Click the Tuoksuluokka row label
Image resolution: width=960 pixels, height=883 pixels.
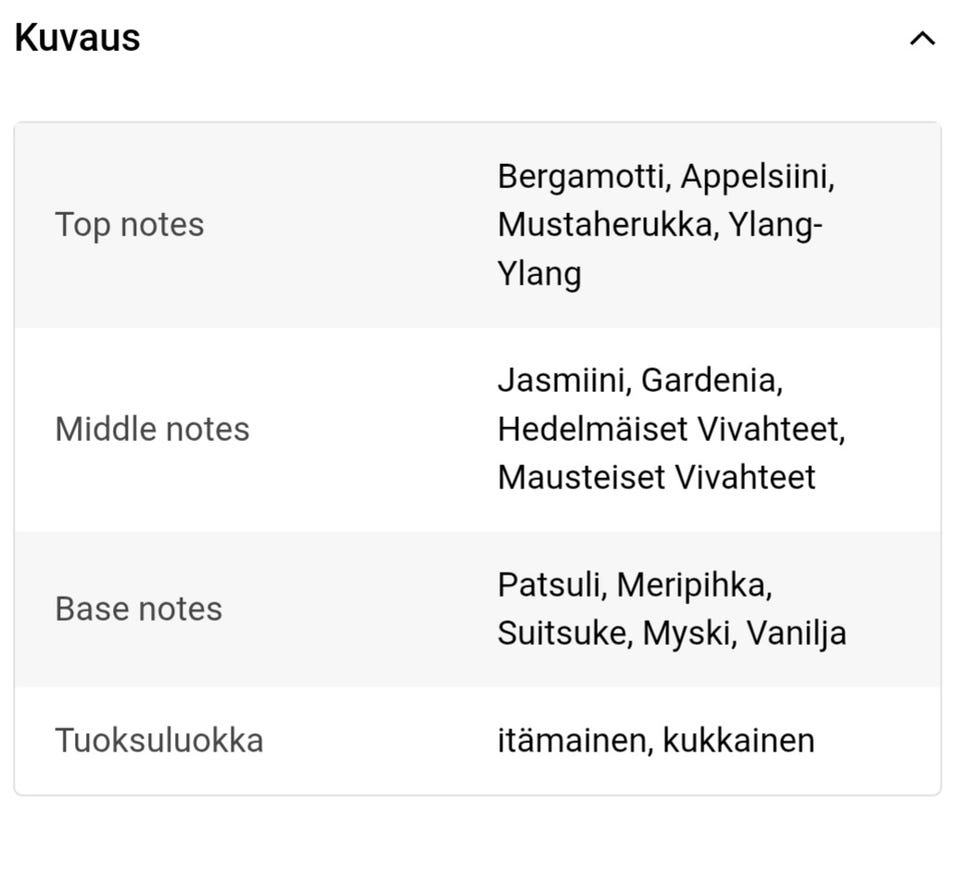159,741
